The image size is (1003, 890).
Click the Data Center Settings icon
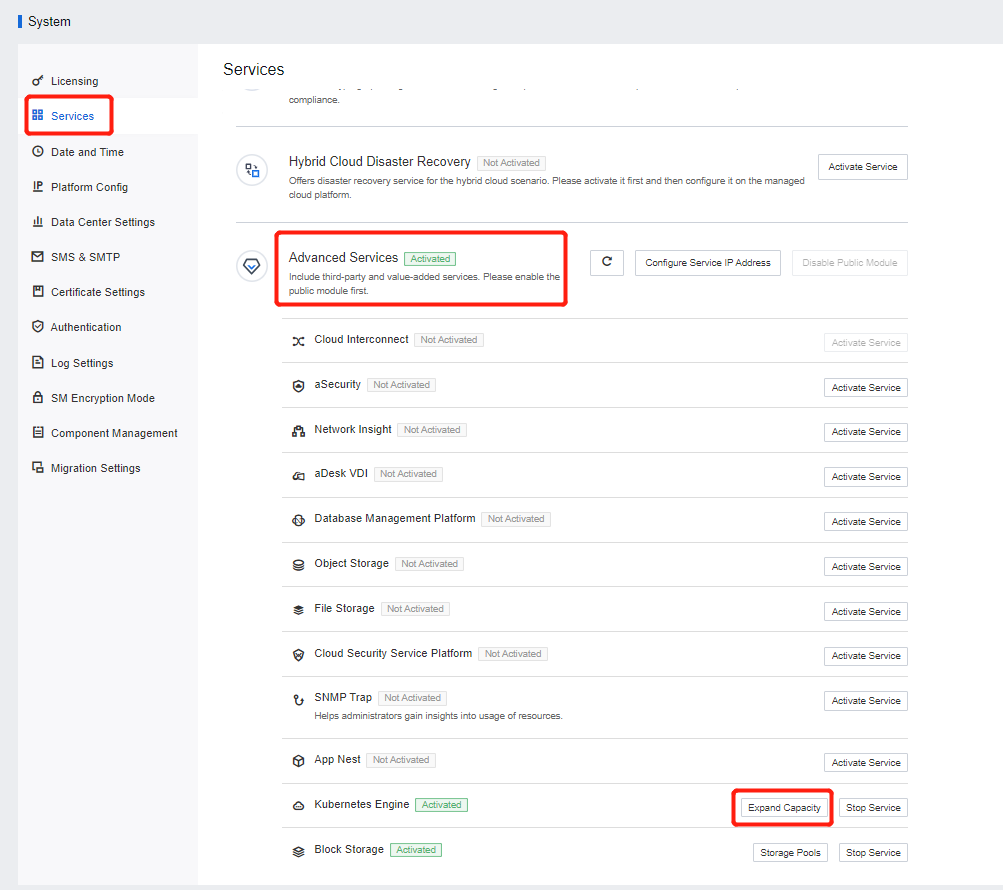38,221
